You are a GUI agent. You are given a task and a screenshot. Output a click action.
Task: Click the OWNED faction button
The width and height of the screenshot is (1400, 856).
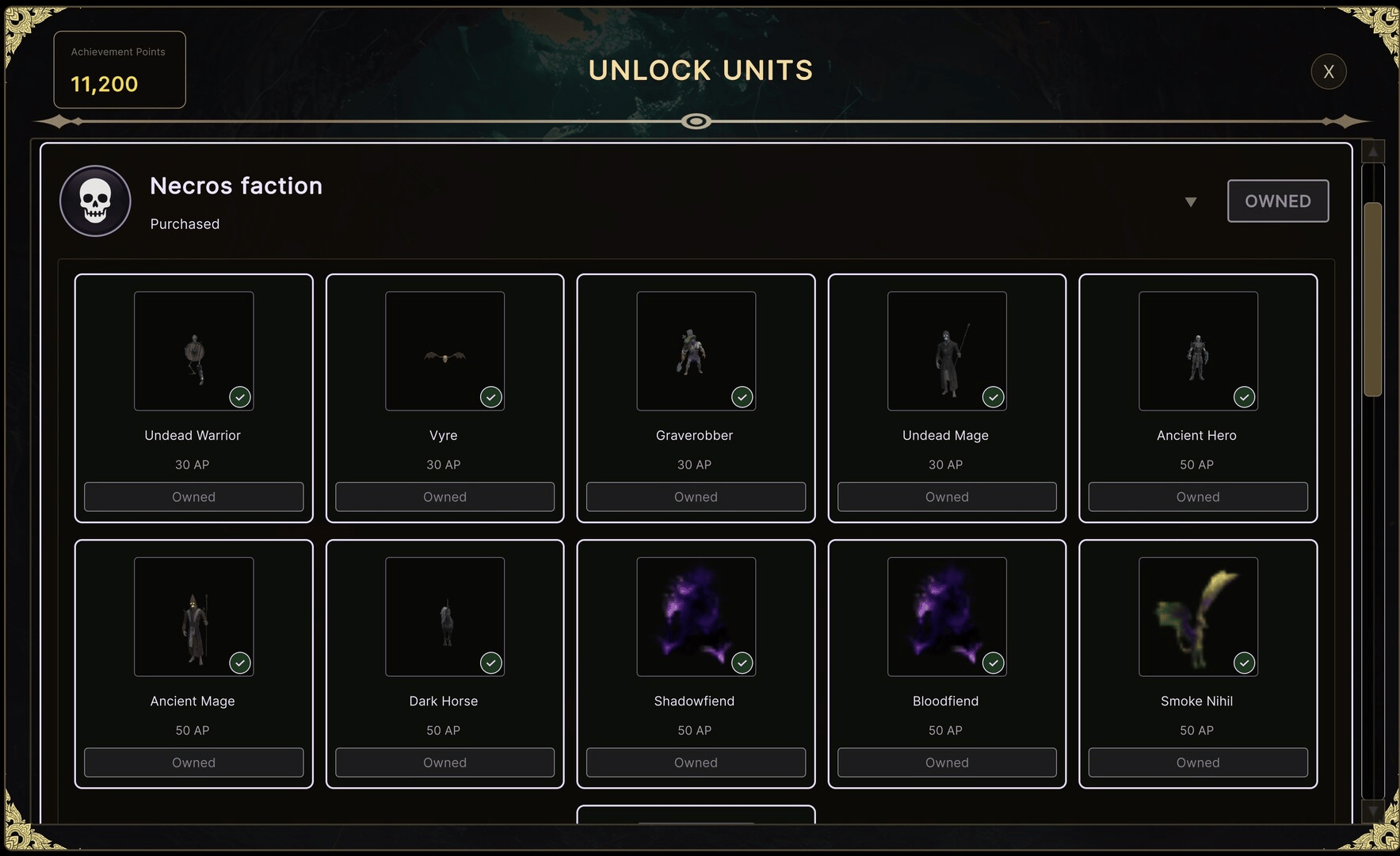point(1277,201)
